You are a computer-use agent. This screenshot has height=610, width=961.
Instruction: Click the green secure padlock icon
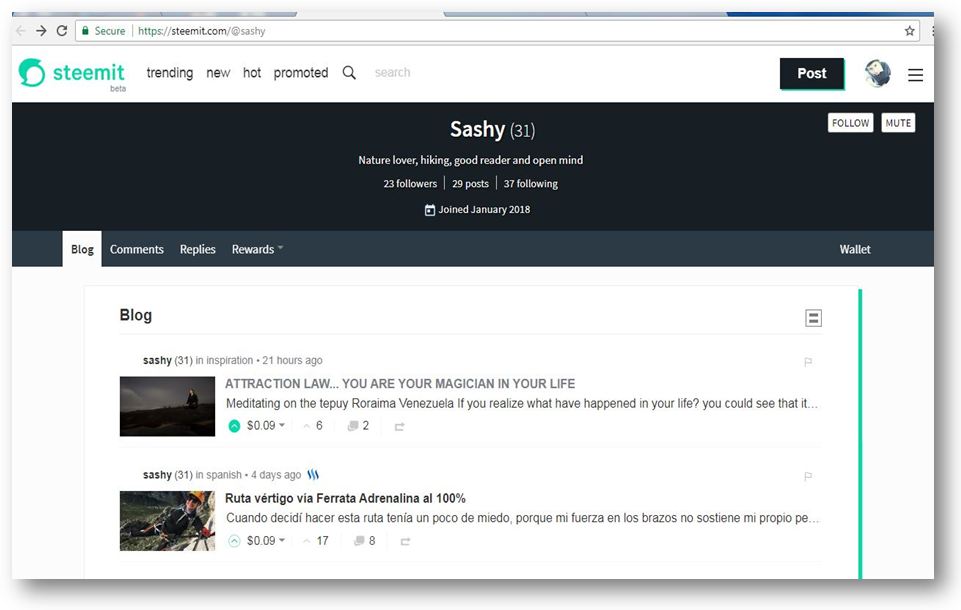(x=85, y=31)
